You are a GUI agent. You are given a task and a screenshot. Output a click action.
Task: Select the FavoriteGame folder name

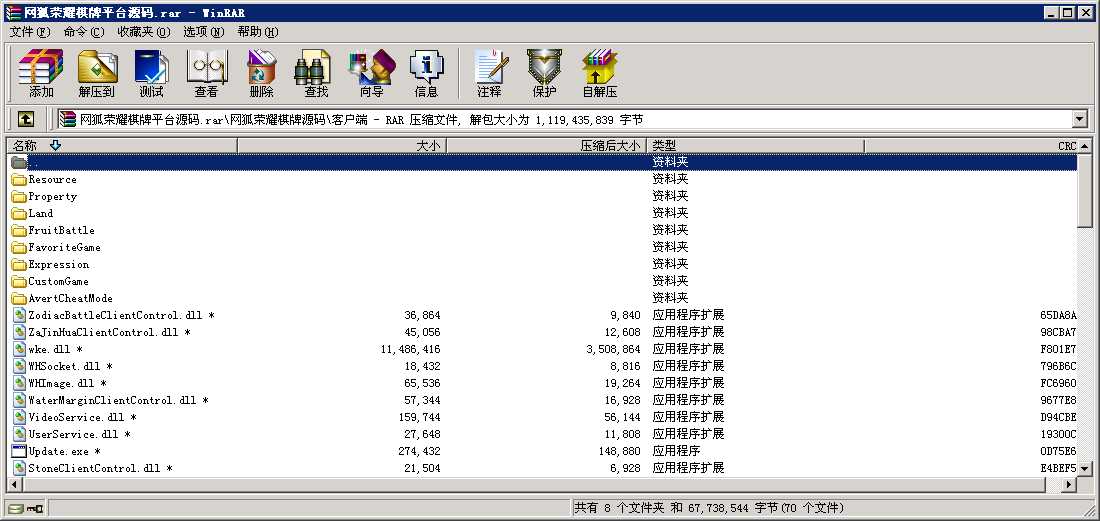tap(65, 248)
